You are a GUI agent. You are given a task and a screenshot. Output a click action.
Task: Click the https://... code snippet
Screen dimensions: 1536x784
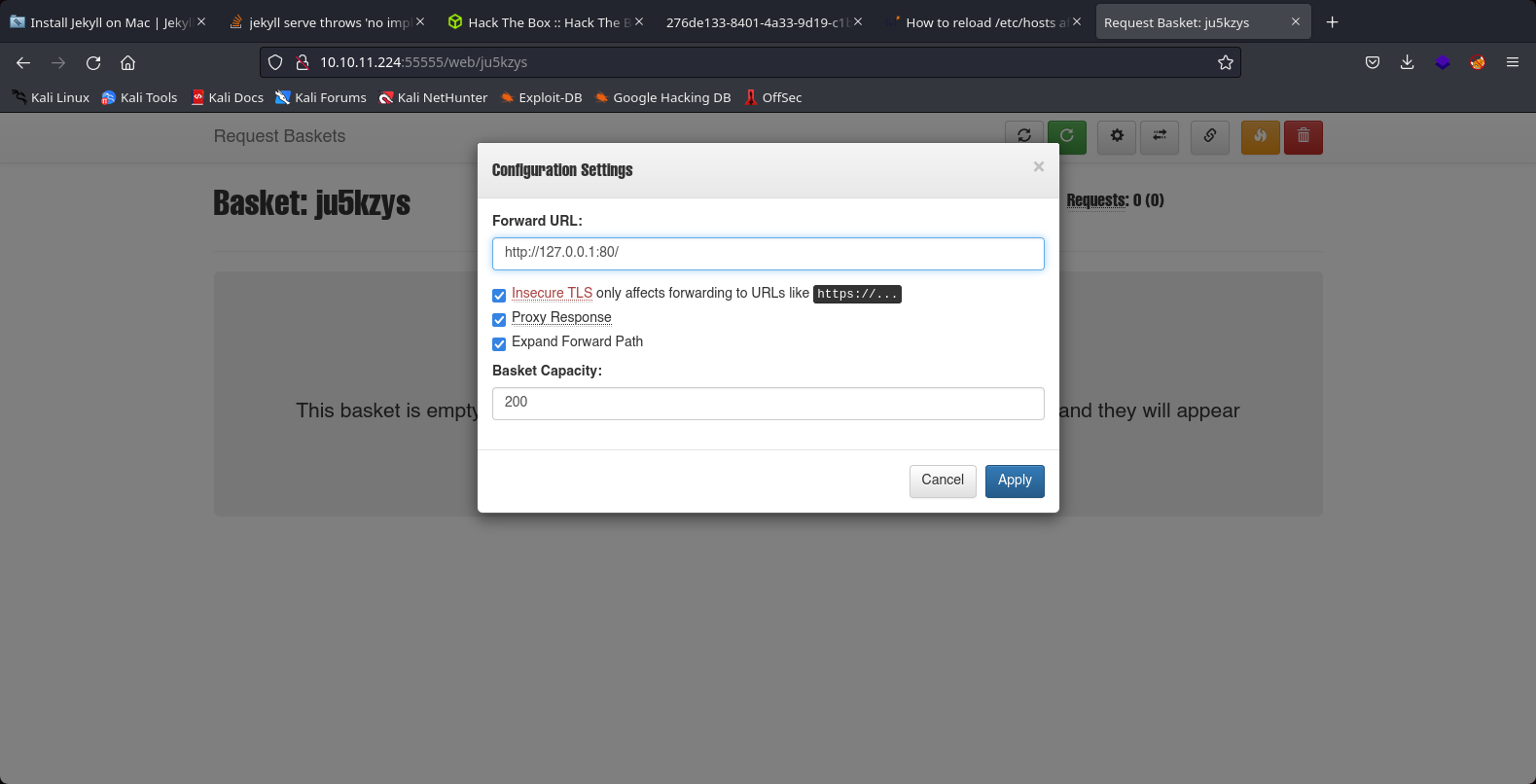[857, 294]
